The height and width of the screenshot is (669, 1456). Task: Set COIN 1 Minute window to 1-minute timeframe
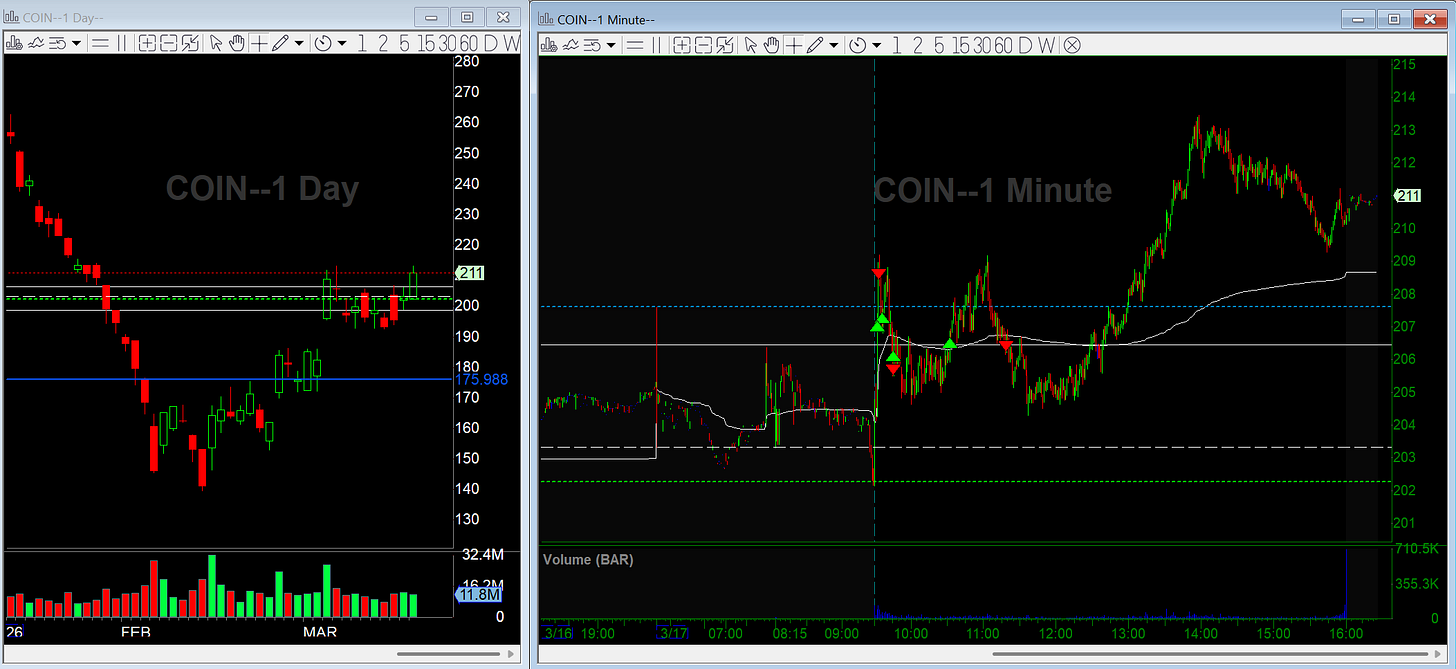tap(896, 45)
